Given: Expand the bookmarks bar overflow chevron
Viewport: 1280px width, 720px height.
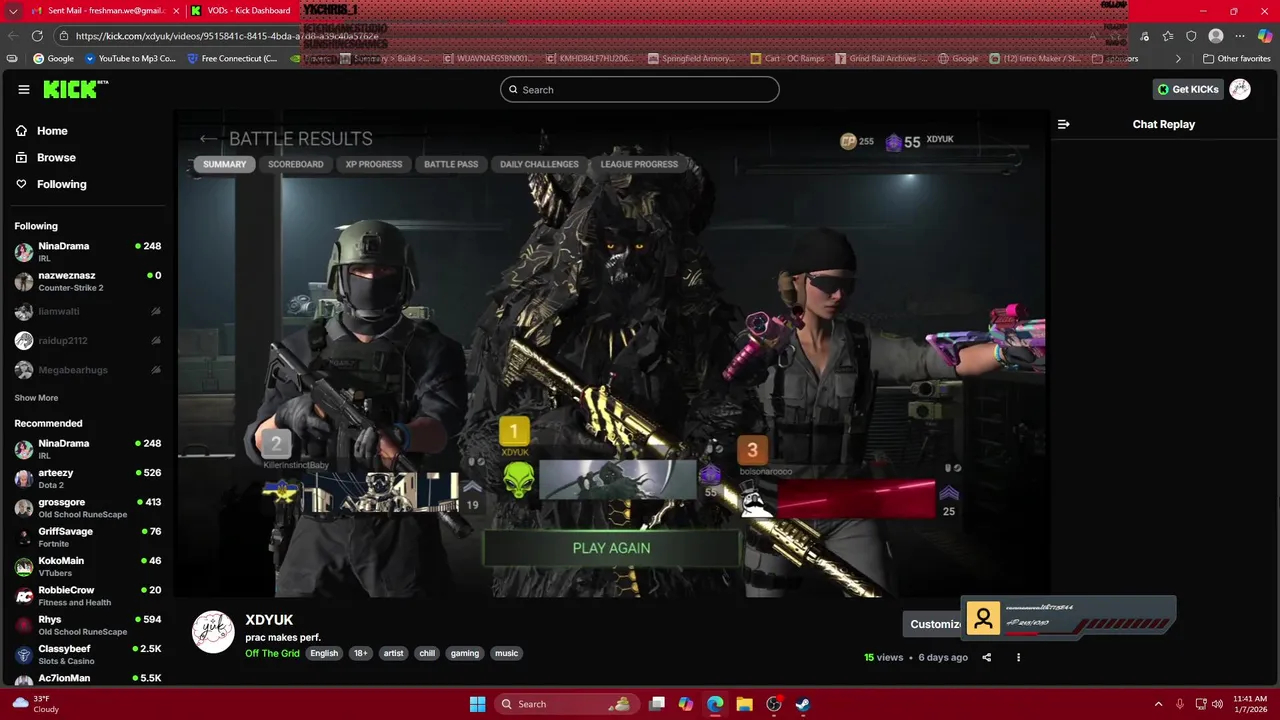Looking at the screenshot, I should pos(1178,59).
